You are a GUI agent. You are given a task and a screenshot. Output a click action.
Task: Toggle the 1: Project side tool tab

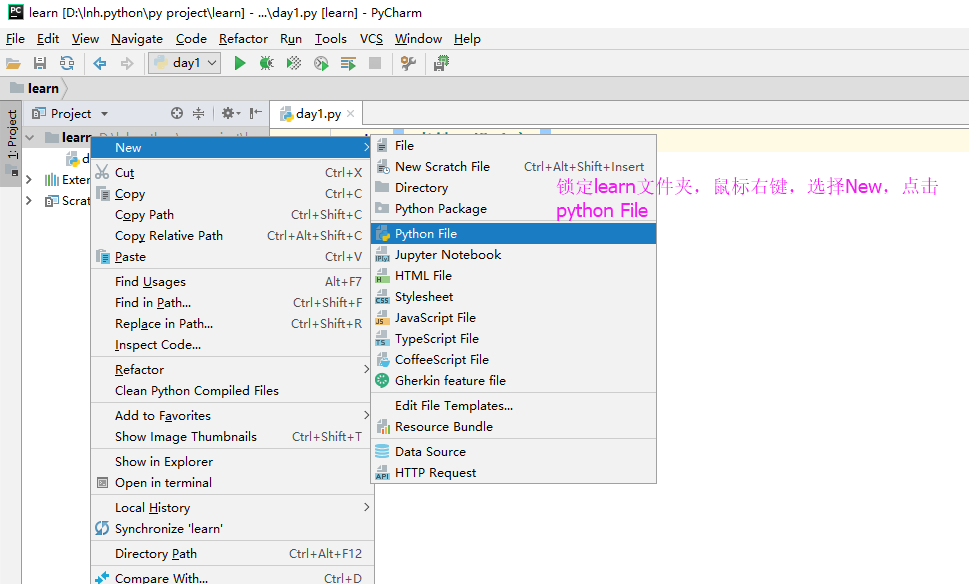pos(12,143)
